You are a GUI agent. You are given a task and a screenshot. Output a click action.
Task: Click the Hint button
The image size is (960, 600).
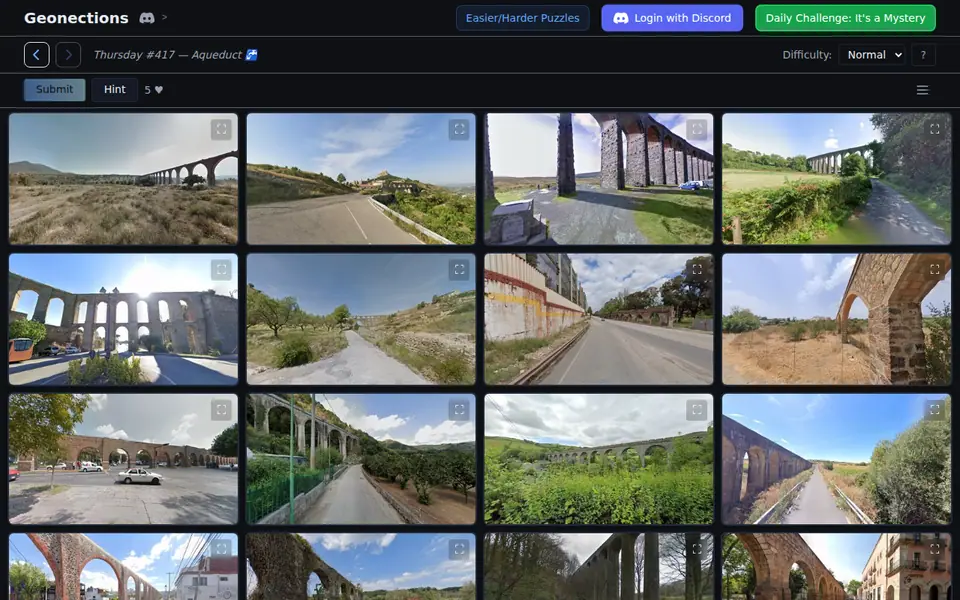pyautogui.click(x=114, y=89)
